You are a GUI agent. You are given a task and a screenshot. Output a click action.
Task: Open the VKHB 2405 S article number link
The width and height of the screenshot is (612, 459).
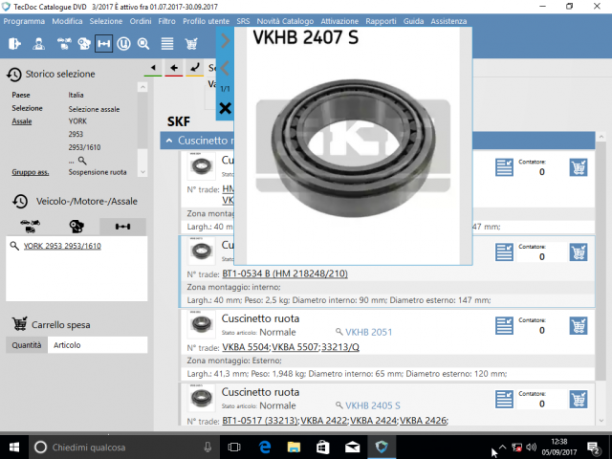tap(373, 406)
